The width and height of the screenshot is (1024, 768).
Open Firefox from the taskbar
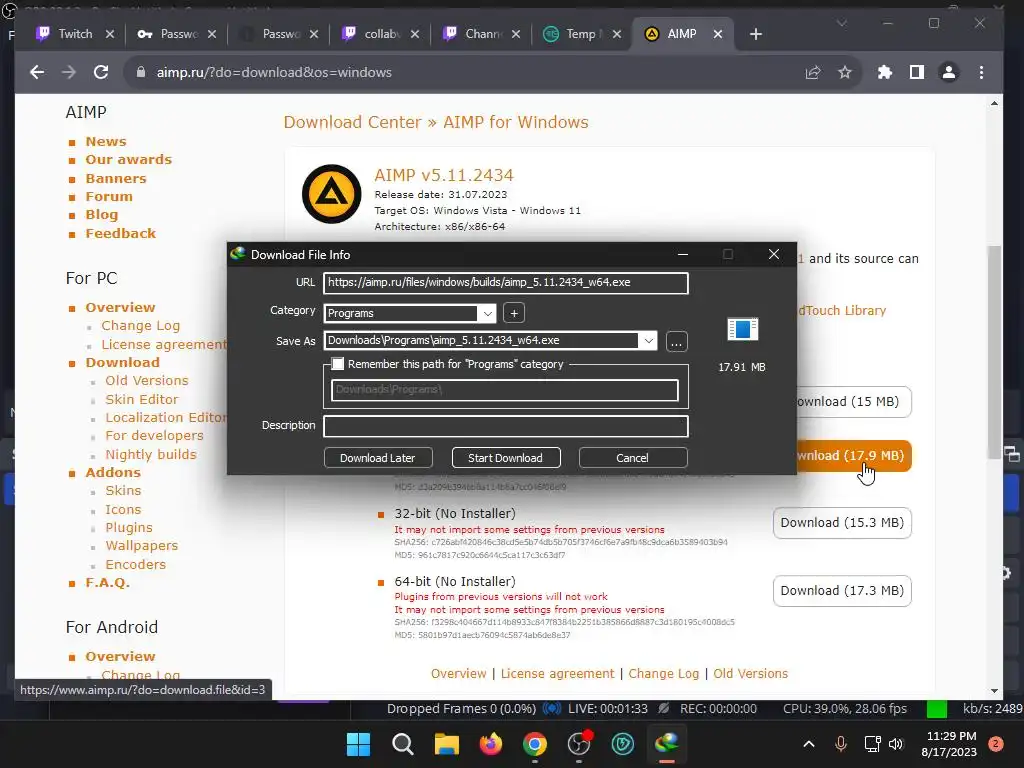(x=490, y=744)
